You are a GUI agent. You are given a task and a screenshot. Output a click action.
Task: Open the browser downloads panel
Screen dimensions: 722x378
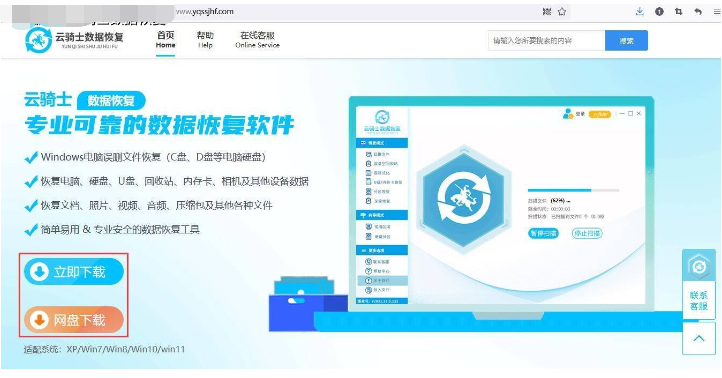tap(640, 12)
